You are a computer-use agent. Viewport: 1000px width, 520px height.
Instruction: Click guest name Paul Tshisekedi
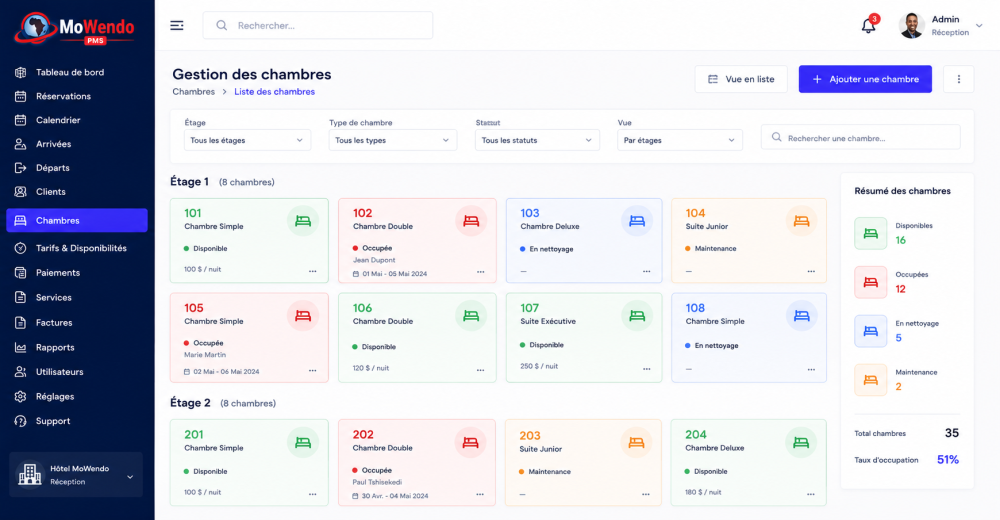[x=377, y=482]
